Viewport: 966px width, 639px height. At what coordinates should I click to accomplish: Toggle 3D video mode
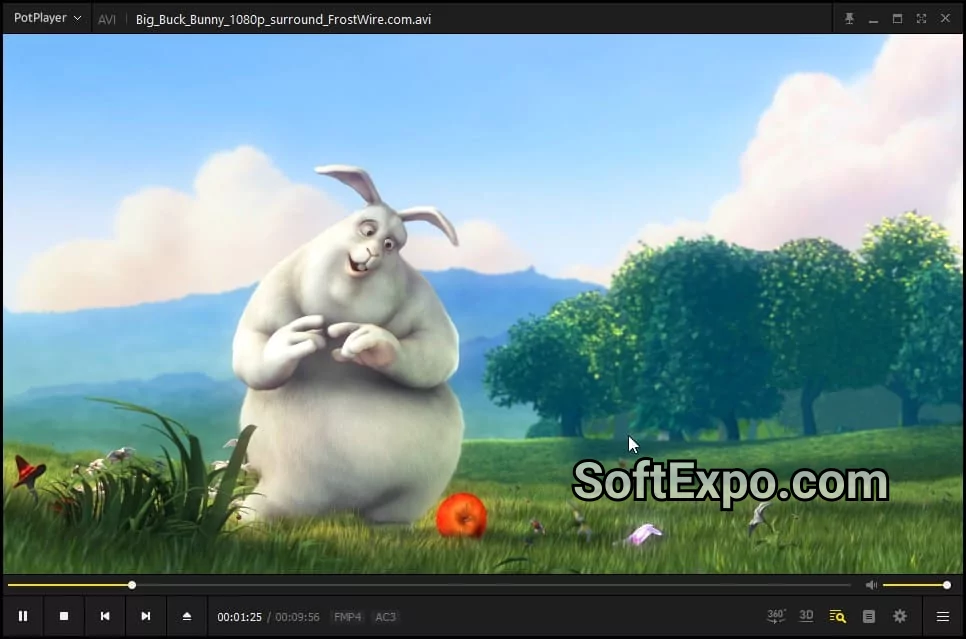coord(806,616)
